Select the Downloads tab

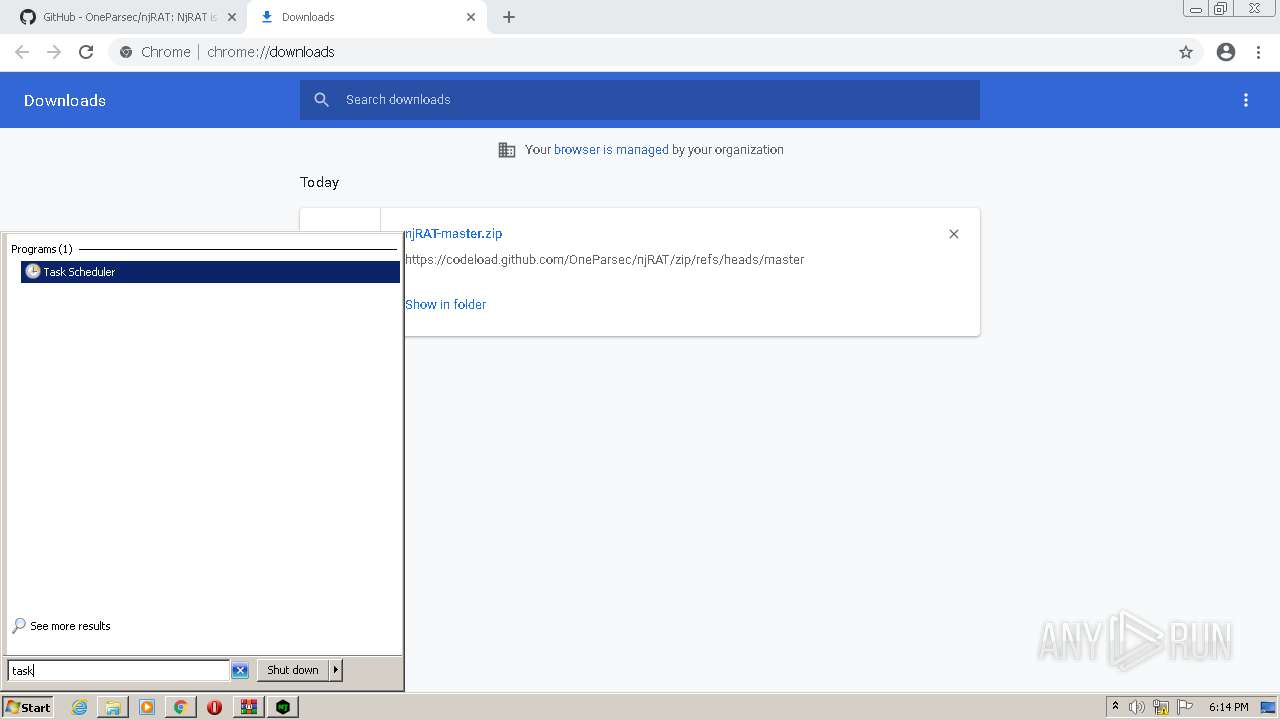[x=365, y=17]
